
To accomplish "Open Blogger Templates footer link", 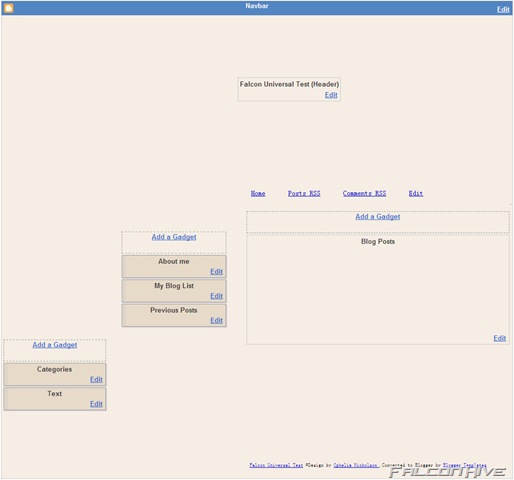I will (x=465, y=465).
